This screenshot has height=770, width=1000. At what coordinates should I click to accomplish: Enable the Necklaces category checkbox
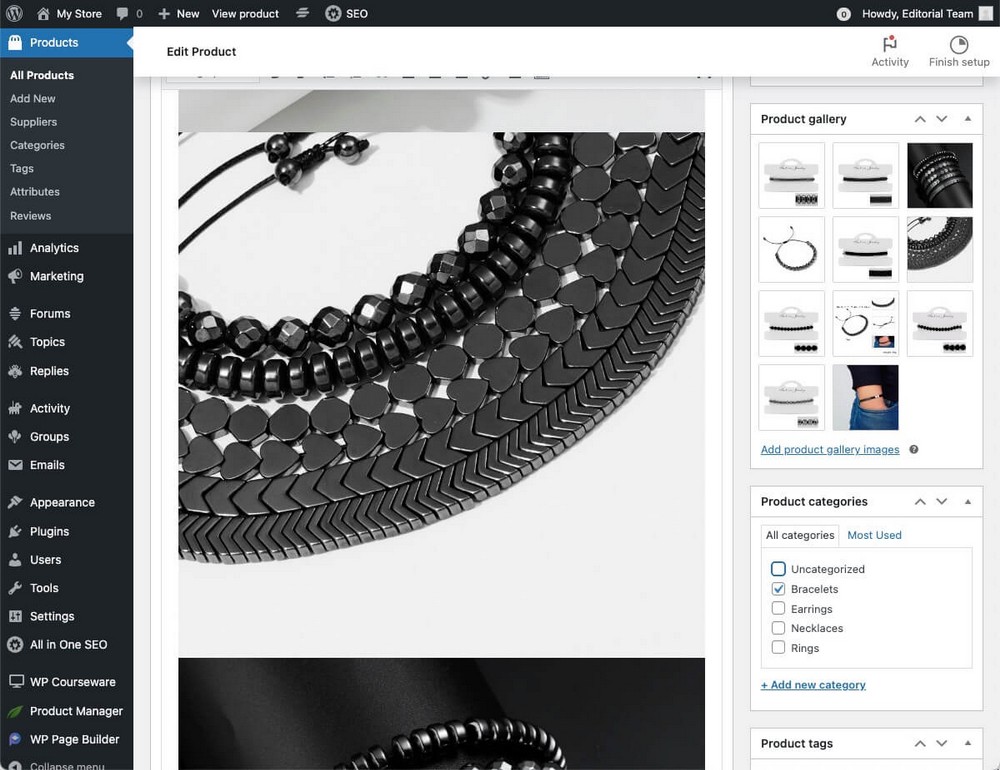tap(778, 628)
